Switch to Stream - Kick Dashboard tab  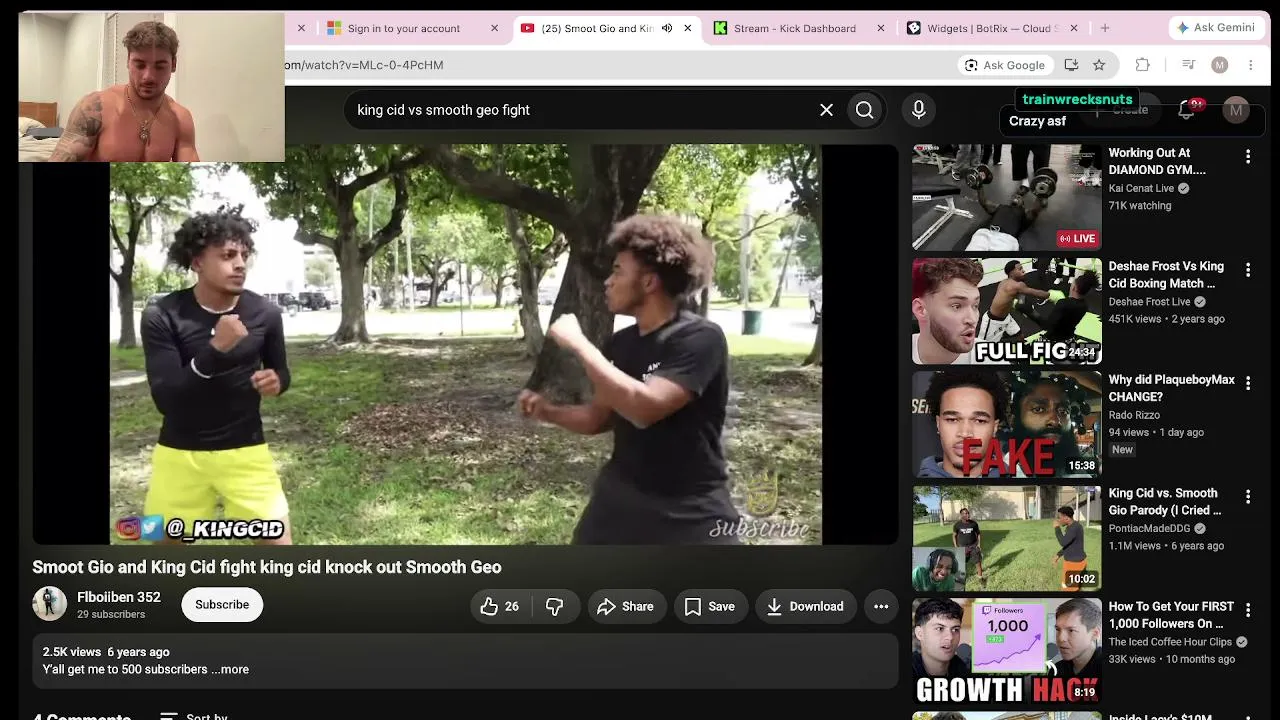795,28
